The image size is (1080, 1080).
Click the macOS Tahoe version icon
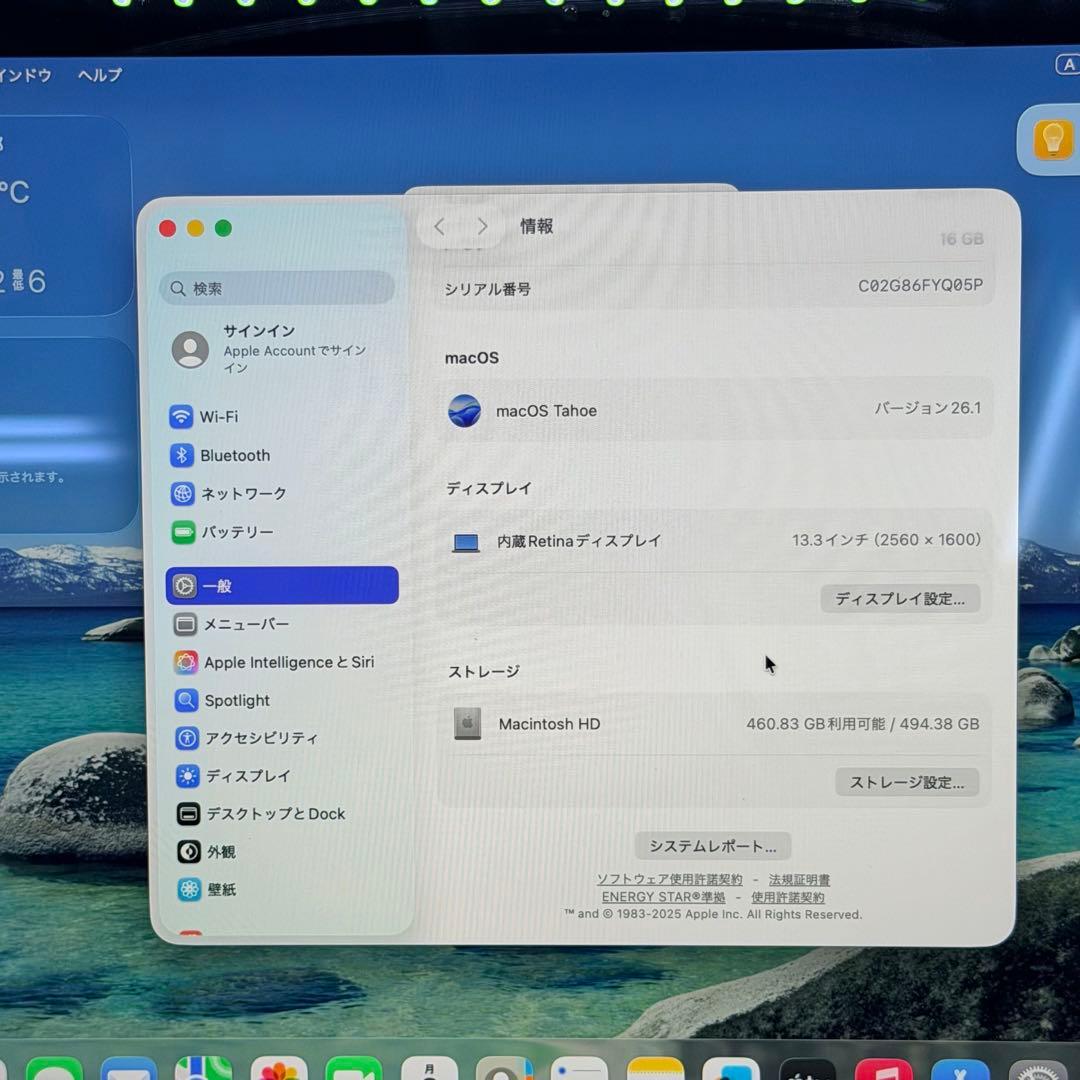[464, 410]
